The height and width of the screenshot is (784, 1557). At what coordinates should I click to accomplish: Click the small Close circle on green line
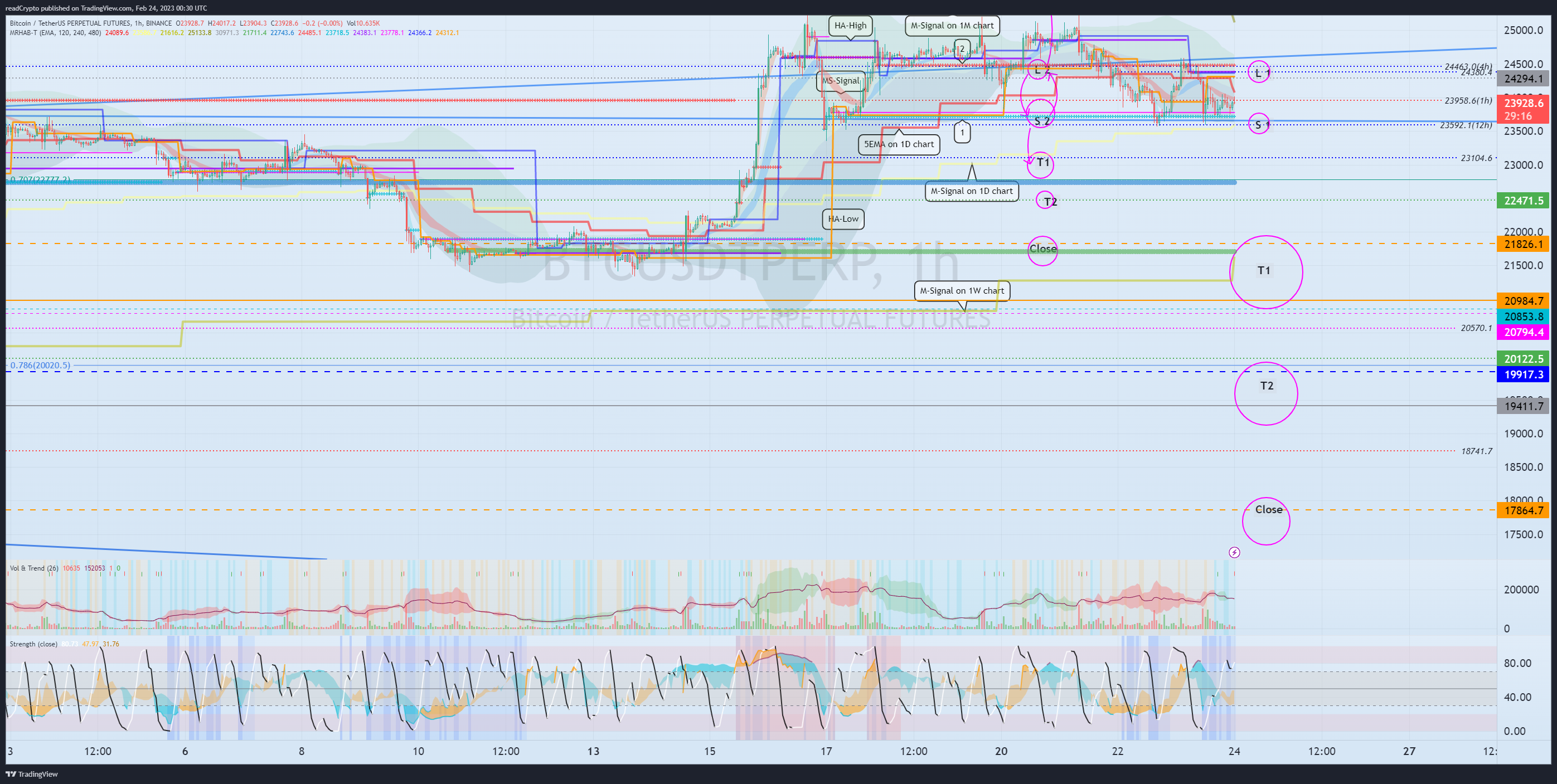pos(1043,251)
